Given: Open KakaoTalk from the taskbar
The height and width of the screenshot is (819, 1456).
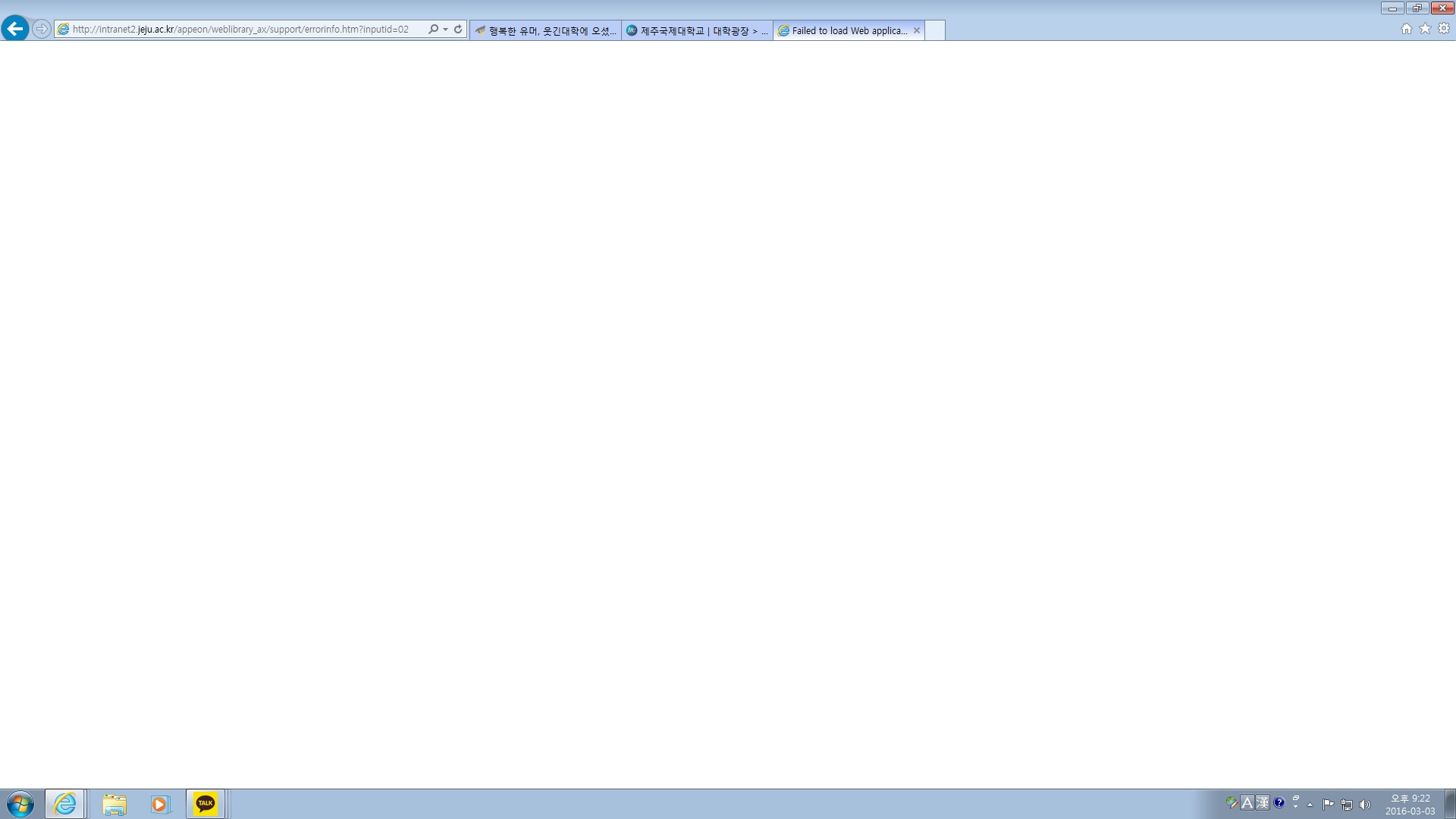Looking at the screenshot, I should [x=206, y=804].
